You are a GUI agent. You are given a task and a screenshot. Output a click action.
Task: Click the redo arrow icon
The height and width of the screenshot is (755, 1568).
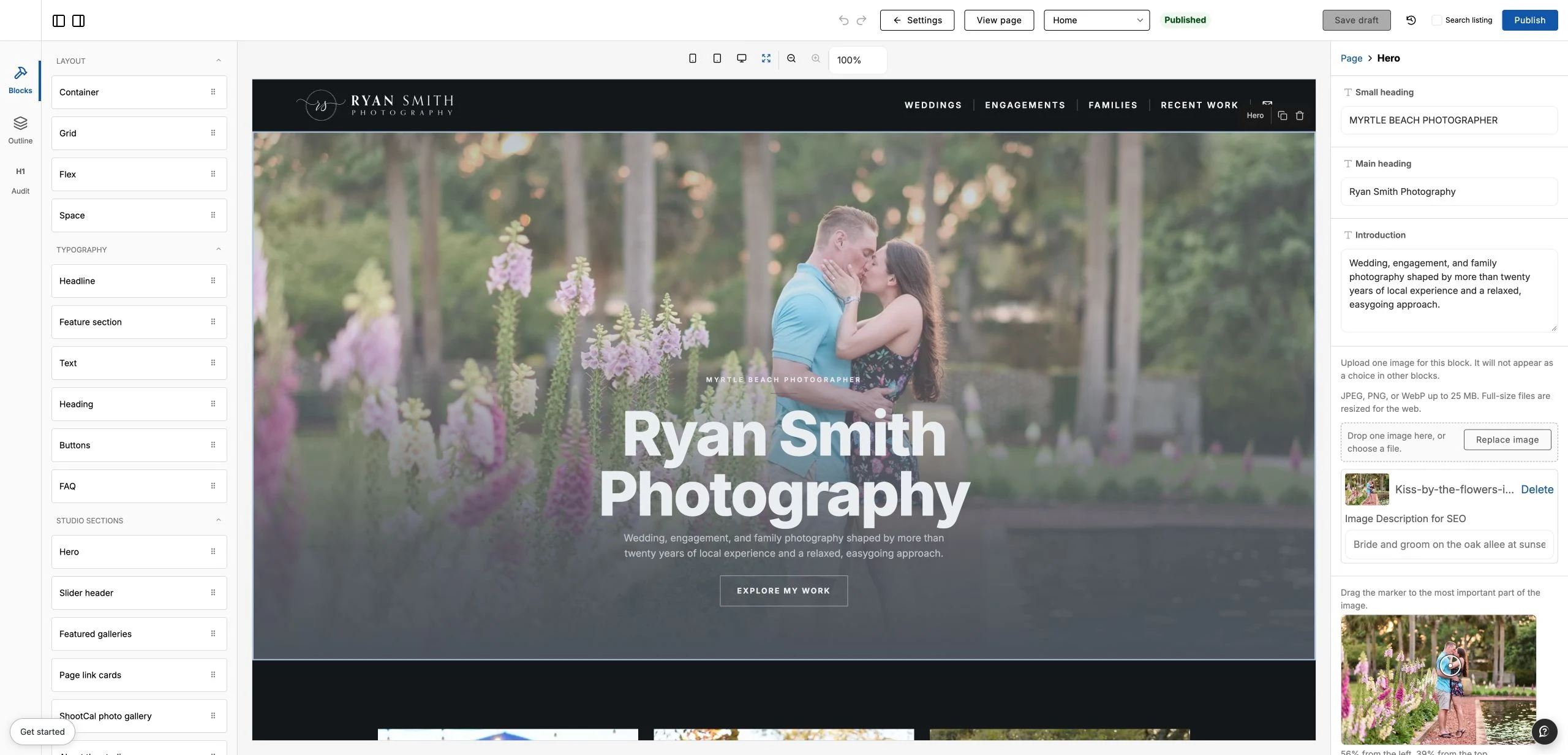pos(861,20)
